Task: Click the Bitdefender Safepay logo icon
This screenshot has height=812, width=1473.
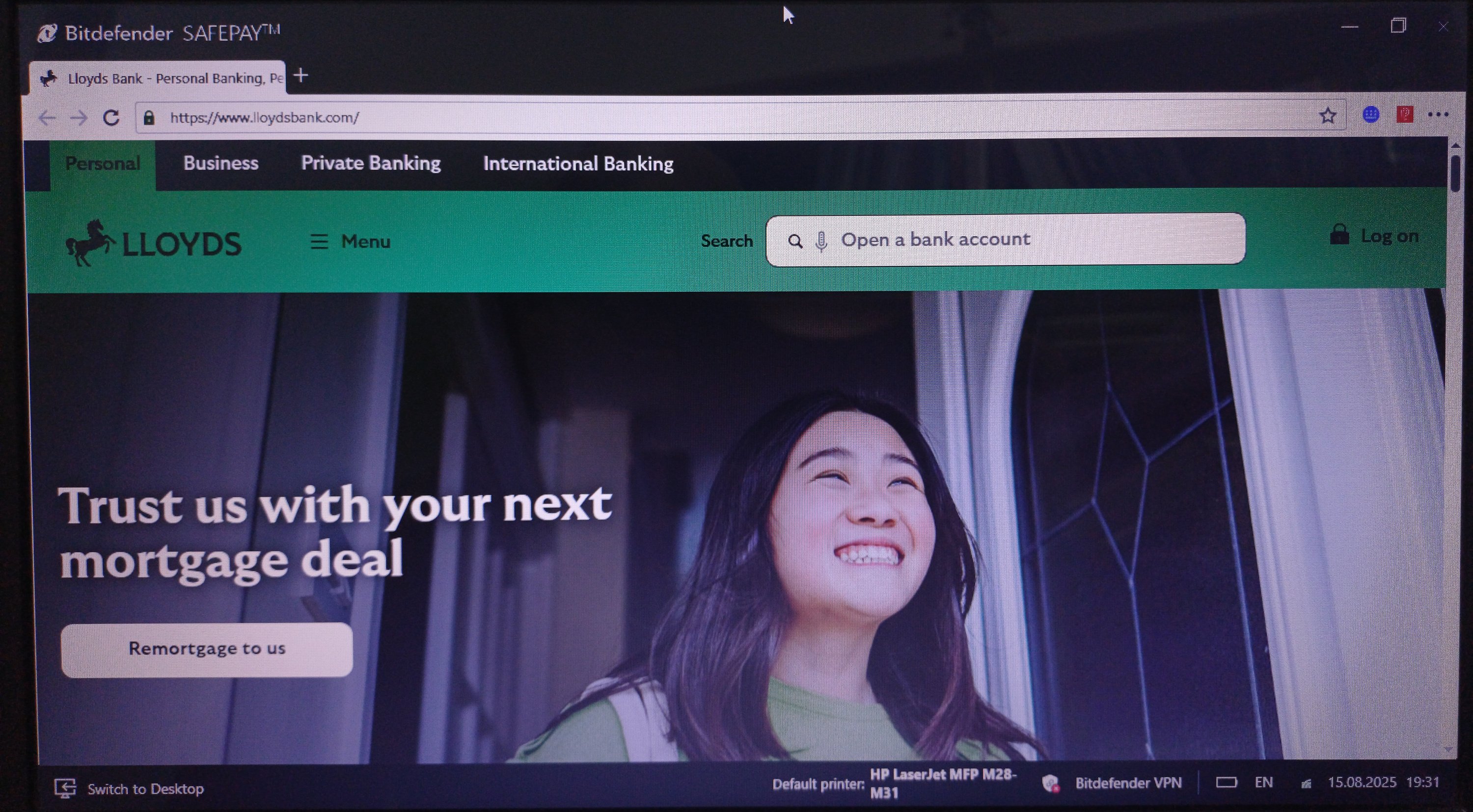Action: click(47, 33)
